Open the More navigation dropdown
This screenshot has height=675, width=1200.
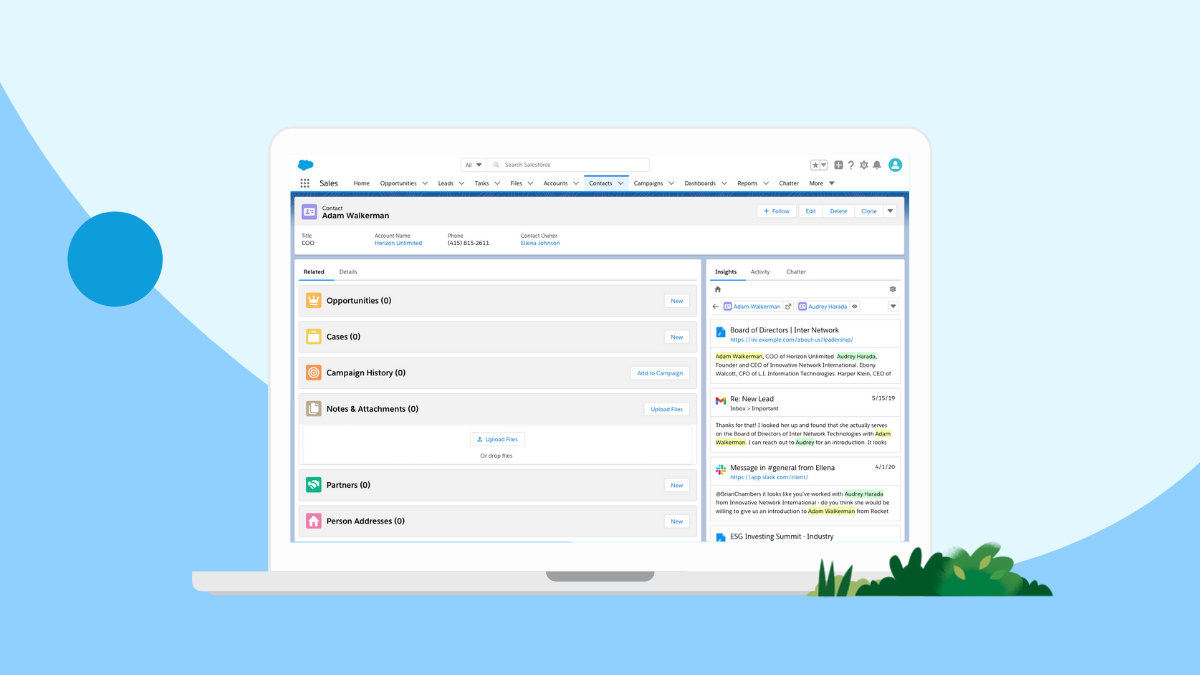click(822, 183)
